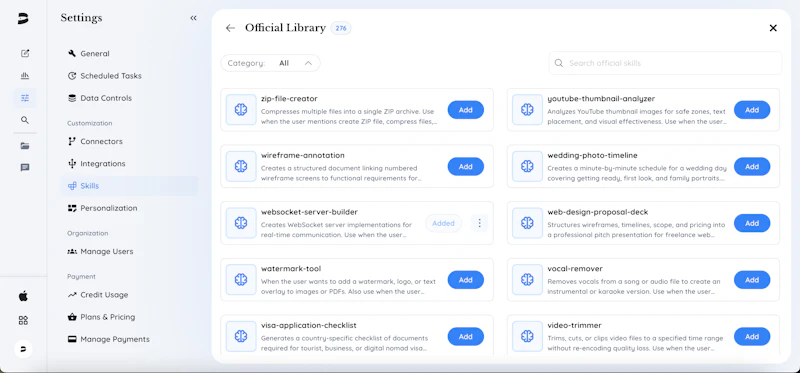The image size is (800, 373).
Task: Open Scheduled Tasks
Action: [129, 76]
